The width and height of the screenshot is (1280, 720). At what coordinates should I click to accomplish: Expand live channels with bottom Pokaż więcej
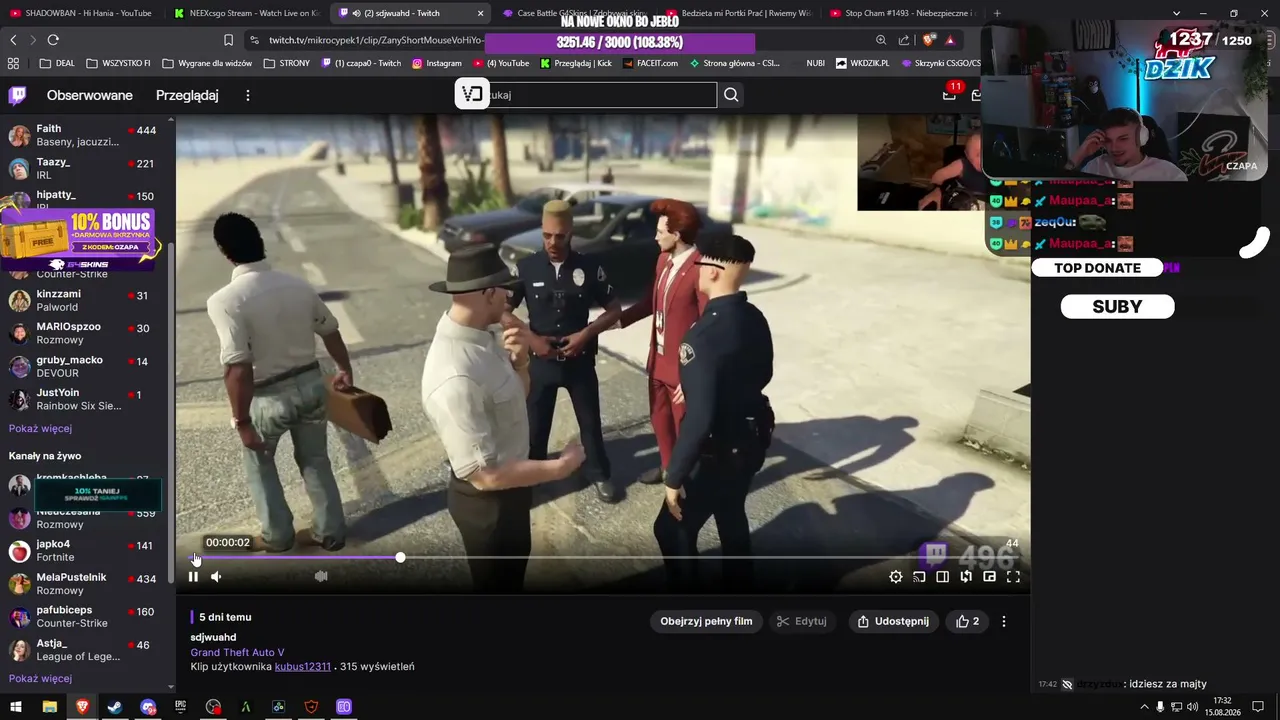tap(40, 679)
